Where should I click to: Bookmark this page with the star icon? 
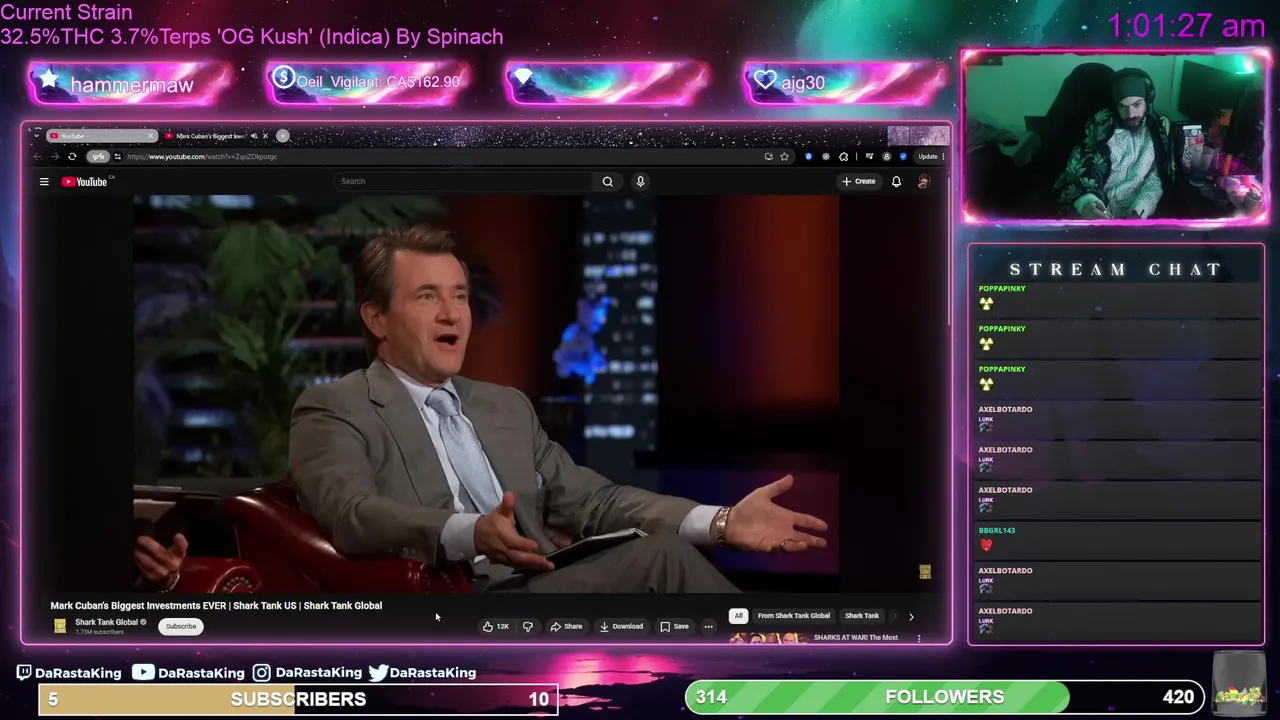click(784, 156)
